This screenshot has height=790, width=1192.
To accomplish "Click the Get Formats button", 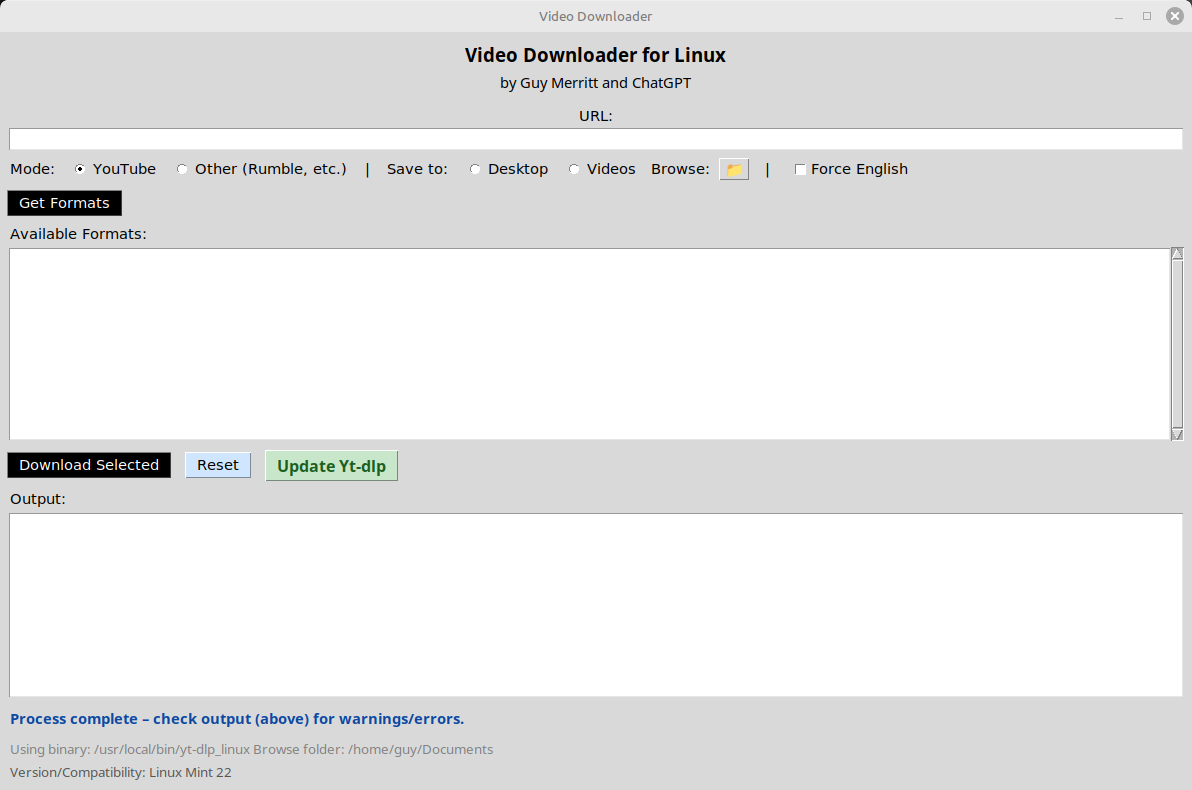I will pyautogui.click(x=65, y=203).
